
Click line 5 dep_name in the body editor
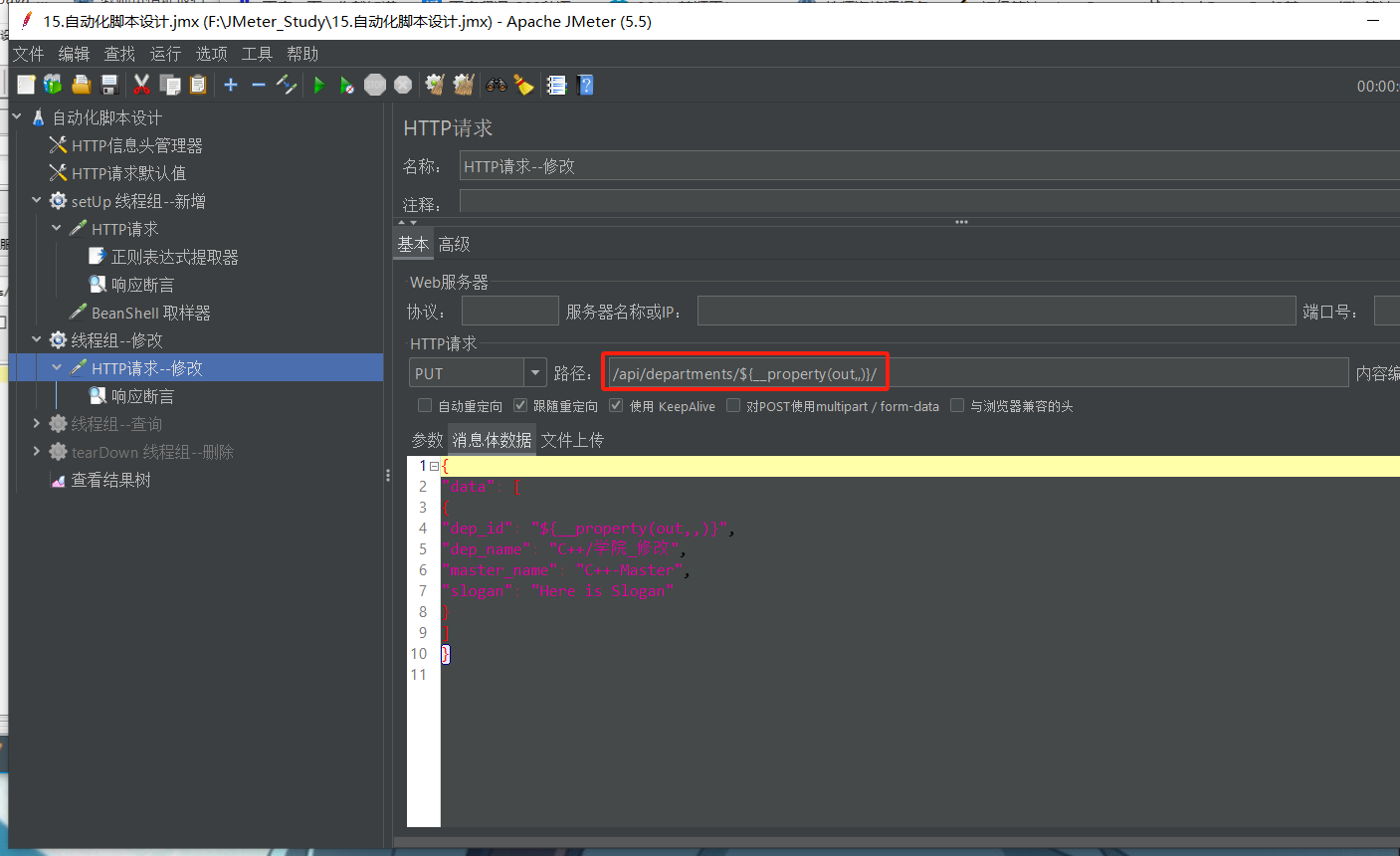pyautogui.click(x=563, y=549)
